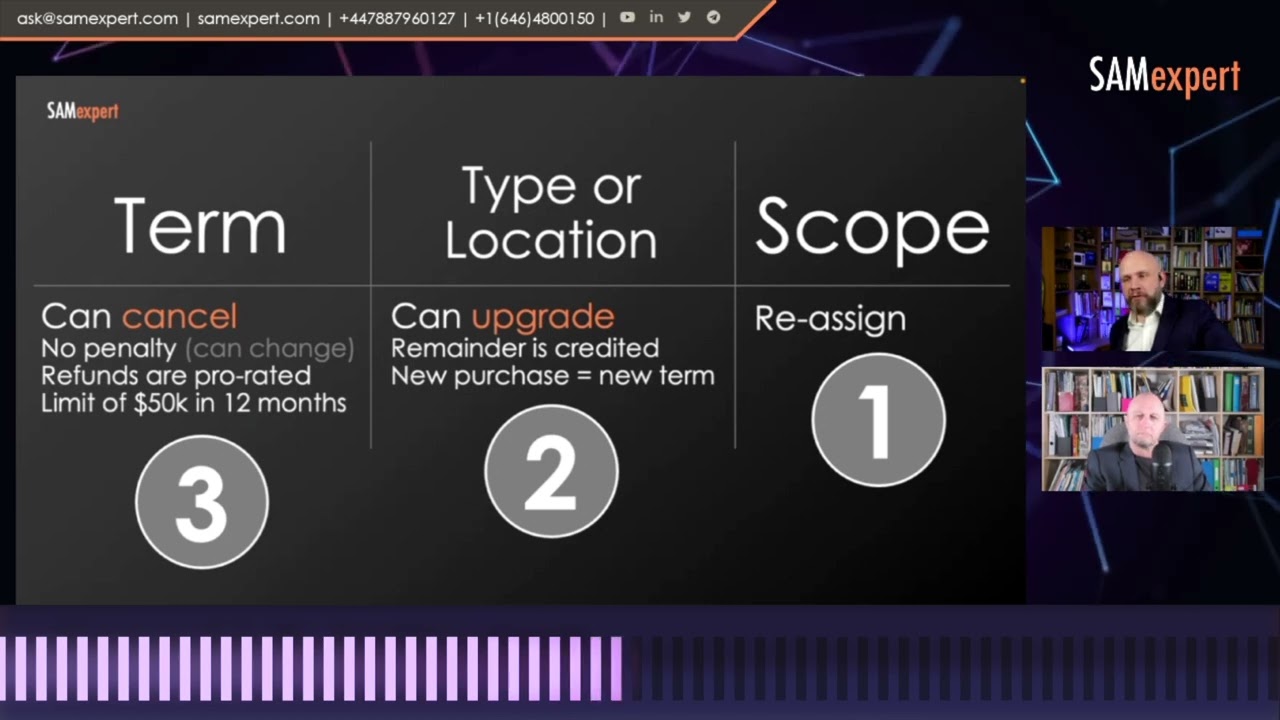Image resolution: width=1280 pixels, height=720 pixels.
Task: Click the 'Term' heading
Action: pos(200,225)
